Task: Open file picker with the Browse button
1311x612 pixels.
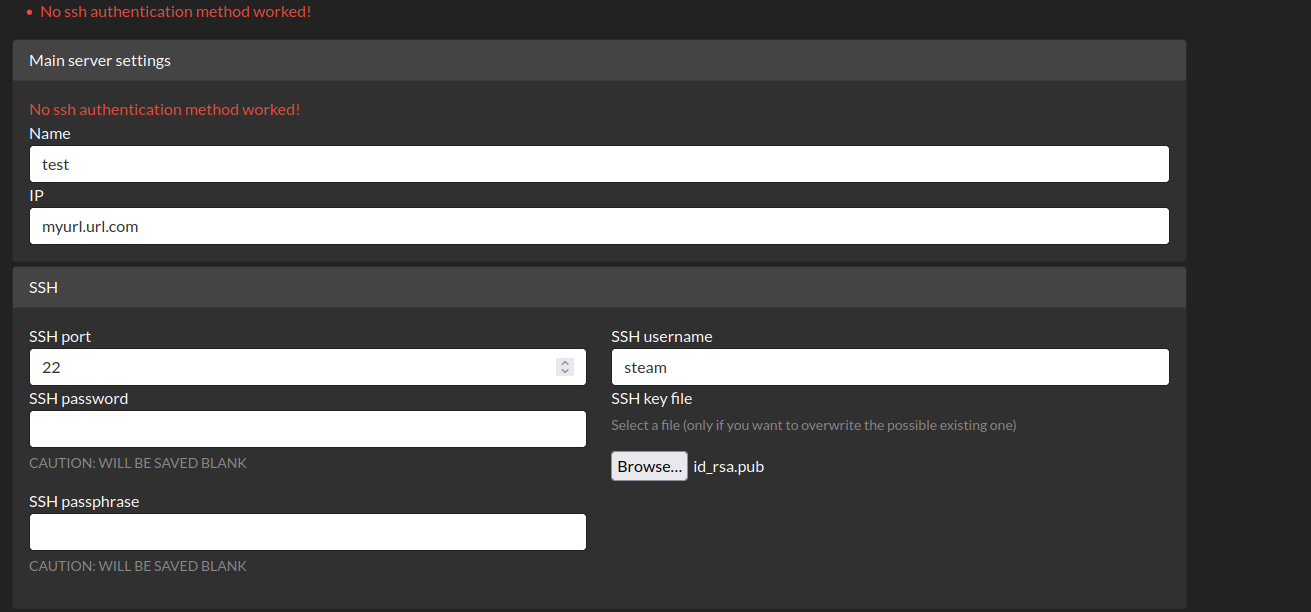Action: click(x=649, y=466)
